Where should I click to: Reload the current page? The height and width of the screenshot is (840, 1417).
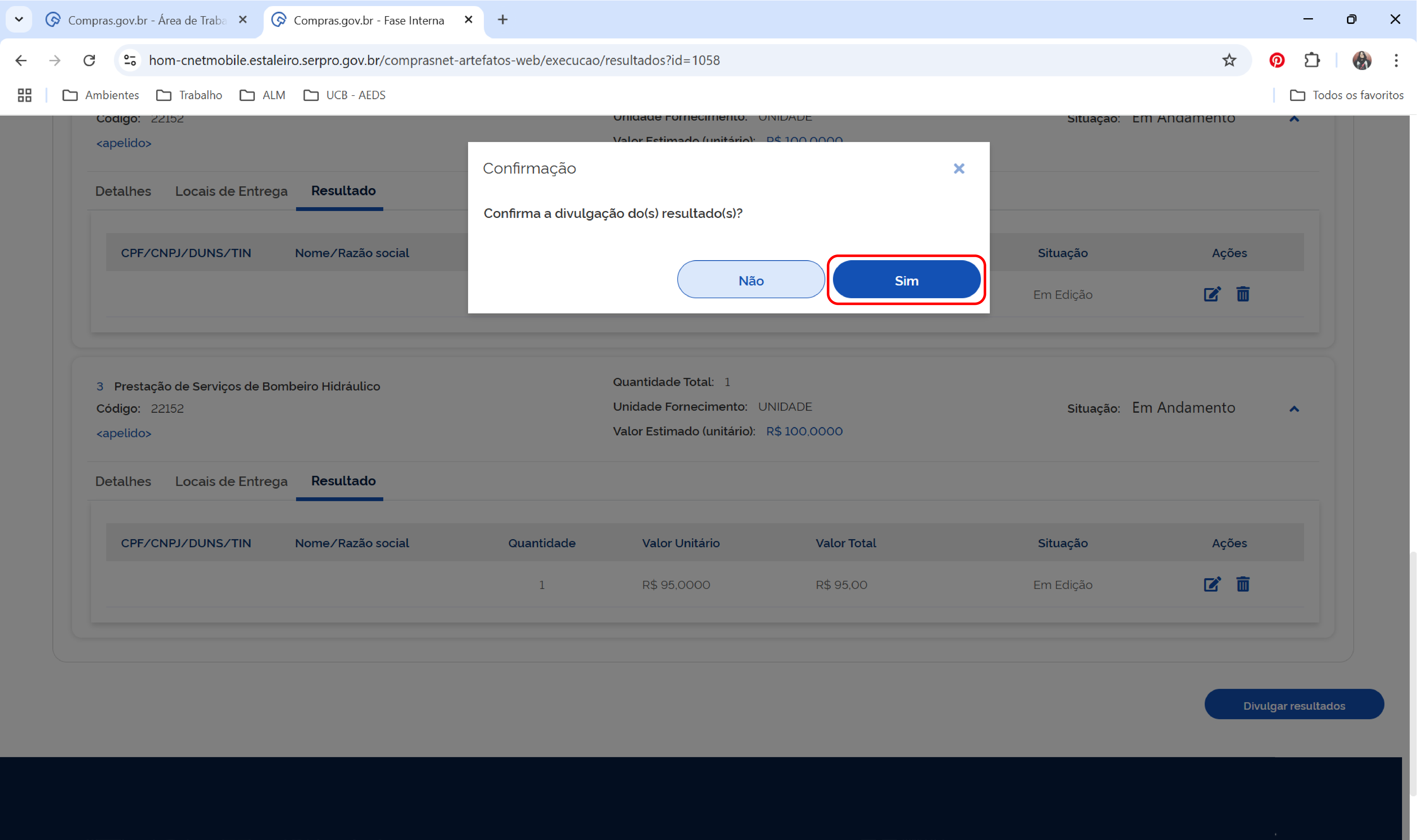click(89, 60)
